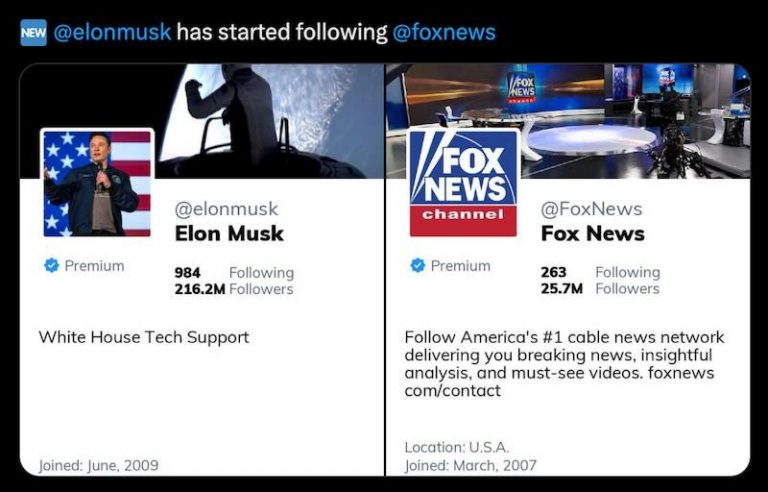Click the Fox News display name
The width and height of the screenshot is (768, 492).
pos(593,234)
